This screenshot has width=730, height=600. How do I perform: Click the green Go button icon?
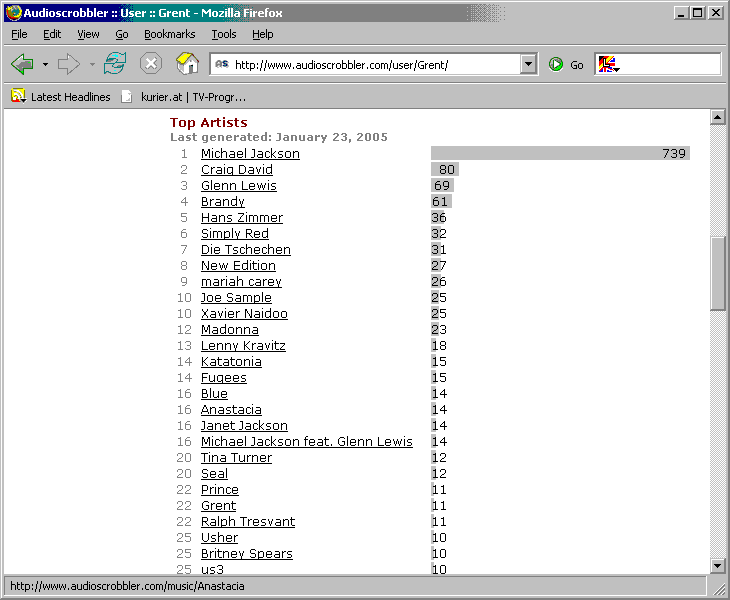[556, 65]
